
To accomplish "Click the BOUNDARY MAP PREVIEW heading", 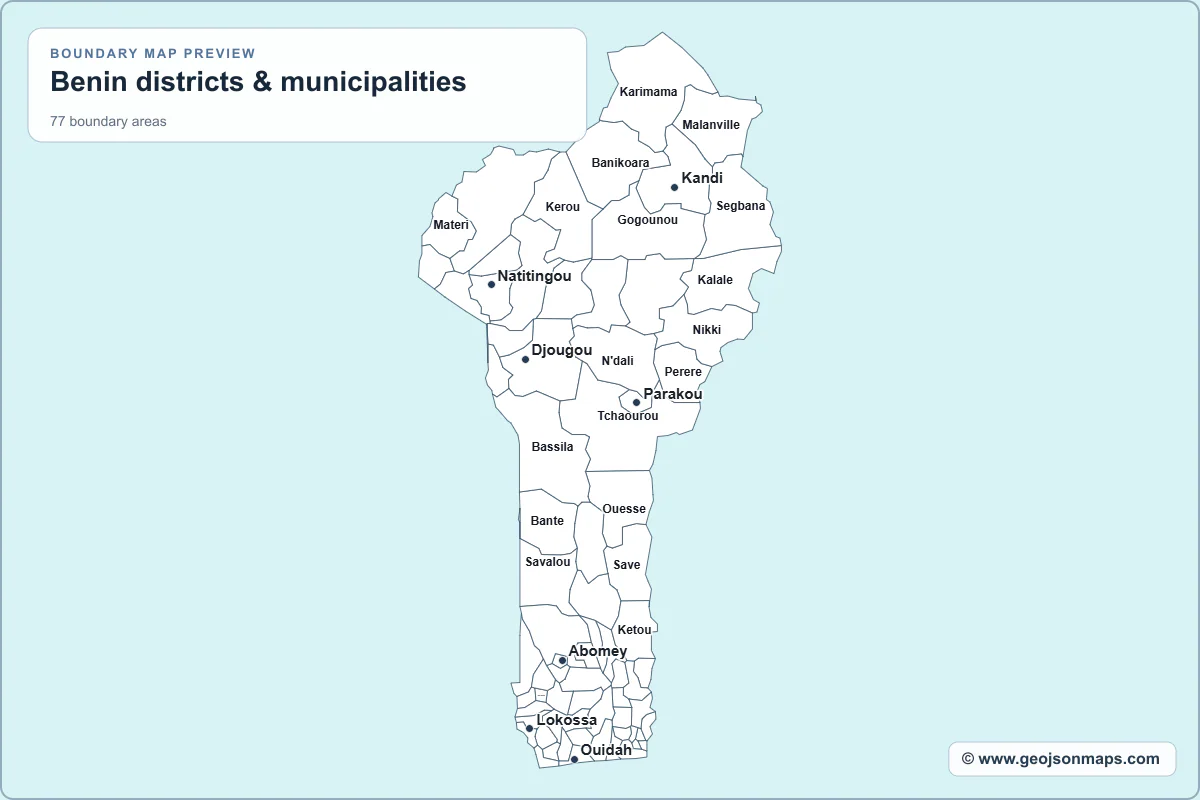I will [153, 54].
